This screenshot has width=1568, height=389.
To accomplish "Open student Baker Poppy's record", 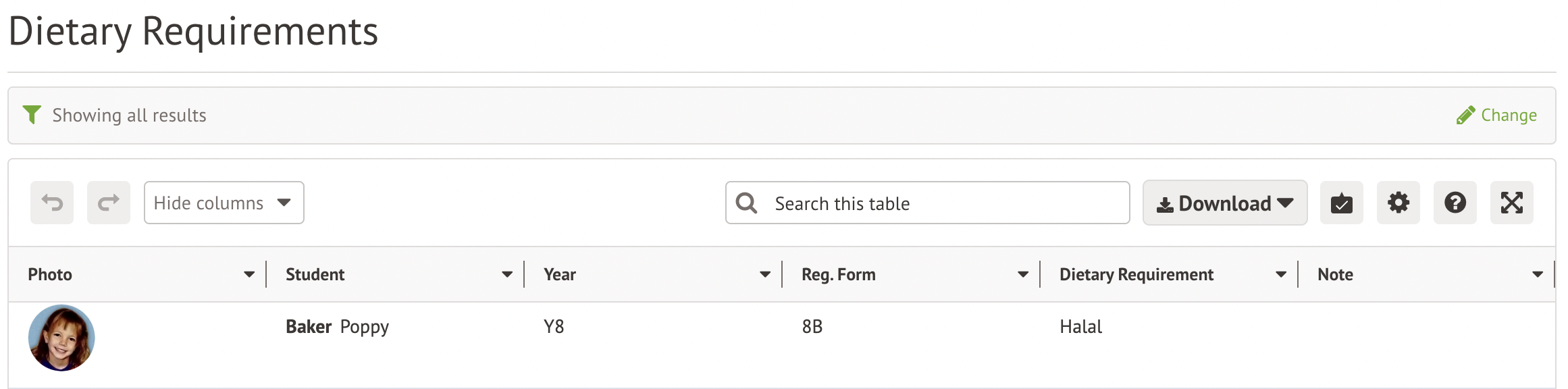I will pos(337,327).
